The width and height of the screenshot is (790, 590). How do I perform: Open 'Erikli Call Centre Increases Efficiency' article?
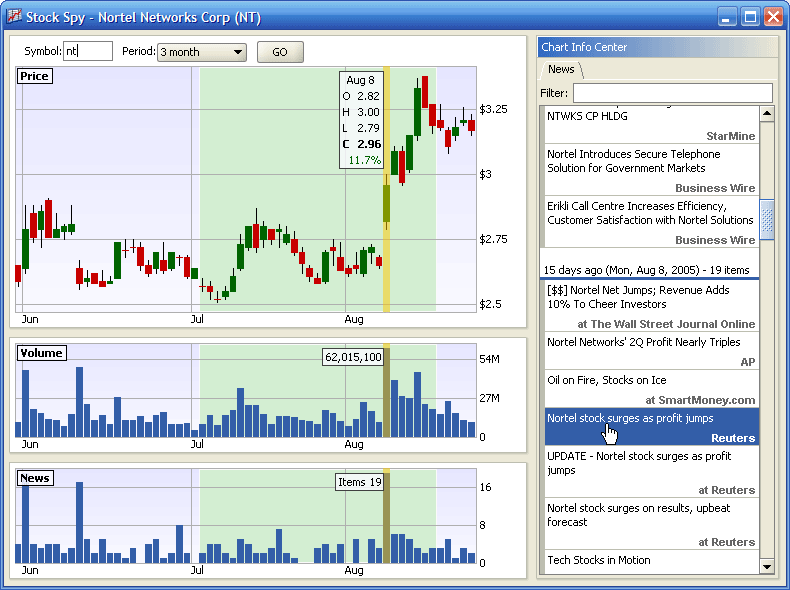pos(651,213)
